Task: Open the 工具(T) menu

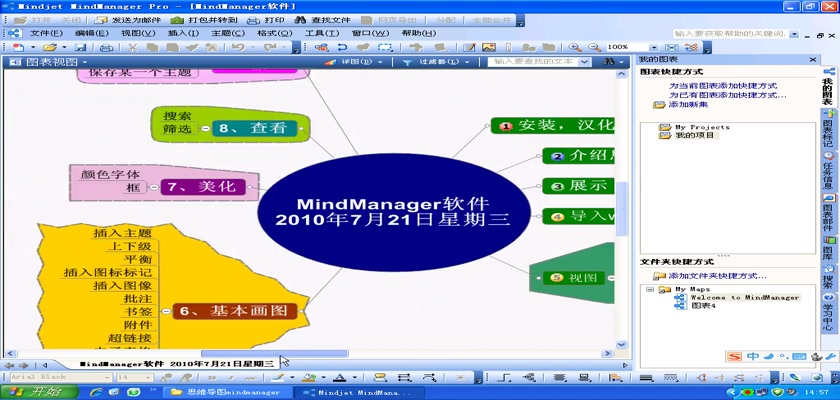Action: pyautogui.click(x=321, y=33)
